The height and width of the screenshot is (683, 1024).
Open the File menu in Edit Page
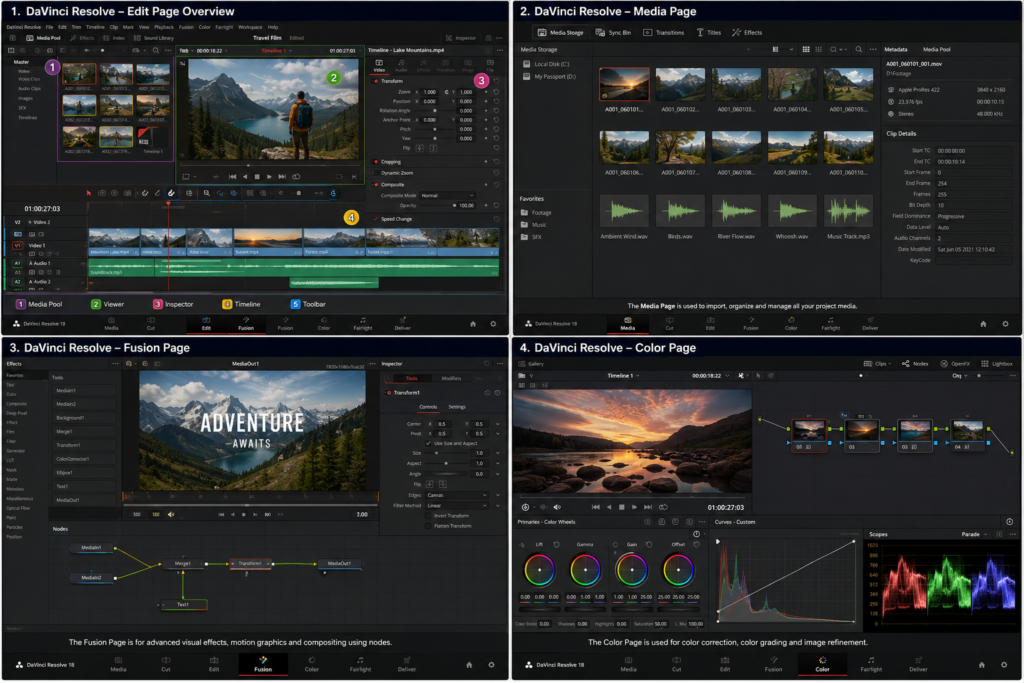[50, 27]
